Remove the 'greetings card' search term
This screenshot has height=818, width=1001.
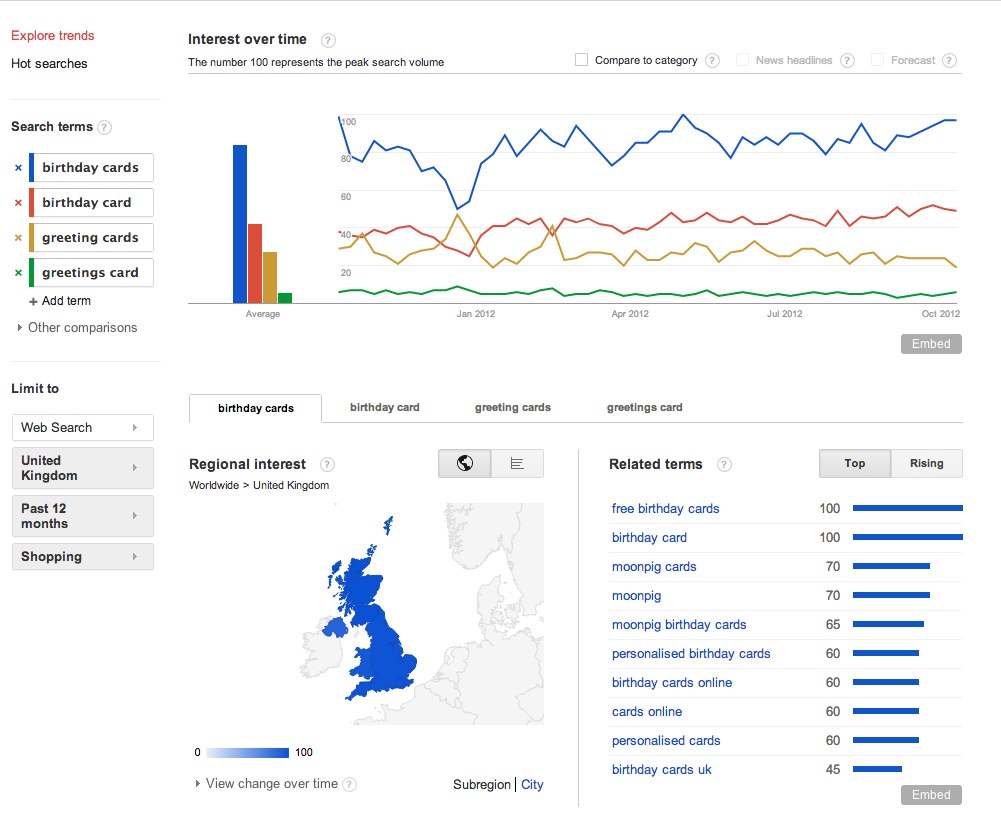(18, 273)
